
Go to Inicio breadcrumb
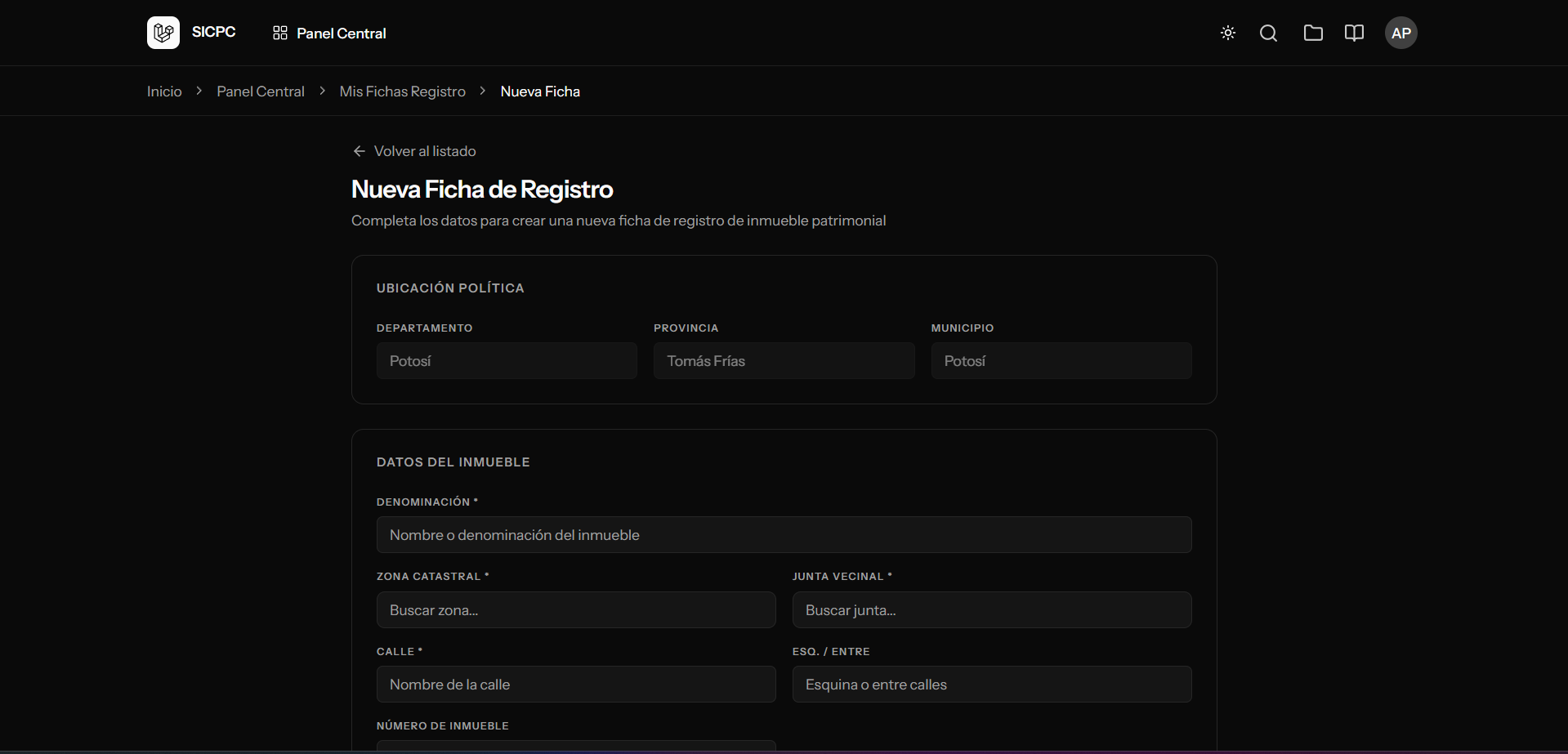click(164, 91)
